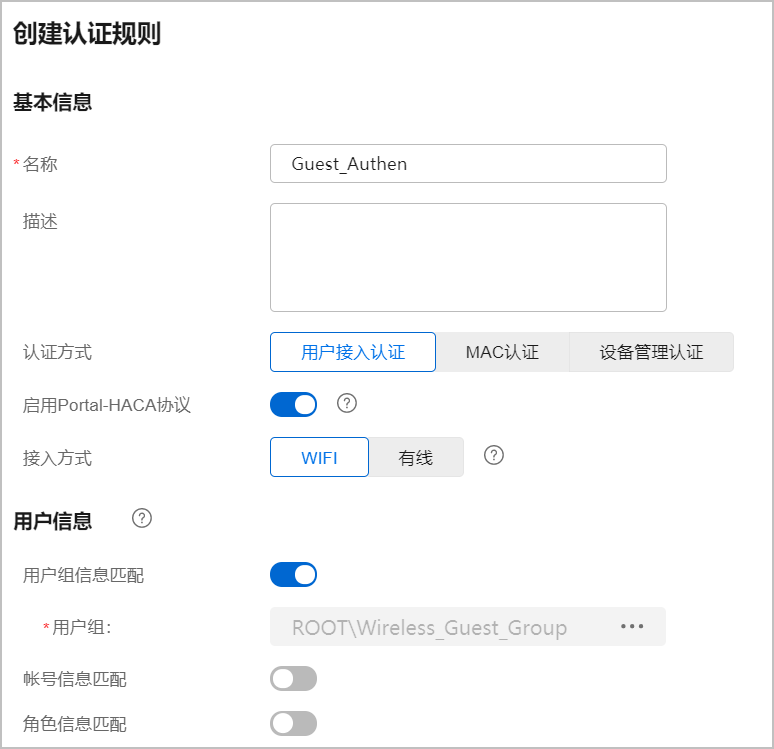The image size is (774, 749).
Task: Click the 用户信息 section heading
Action: 52,521
